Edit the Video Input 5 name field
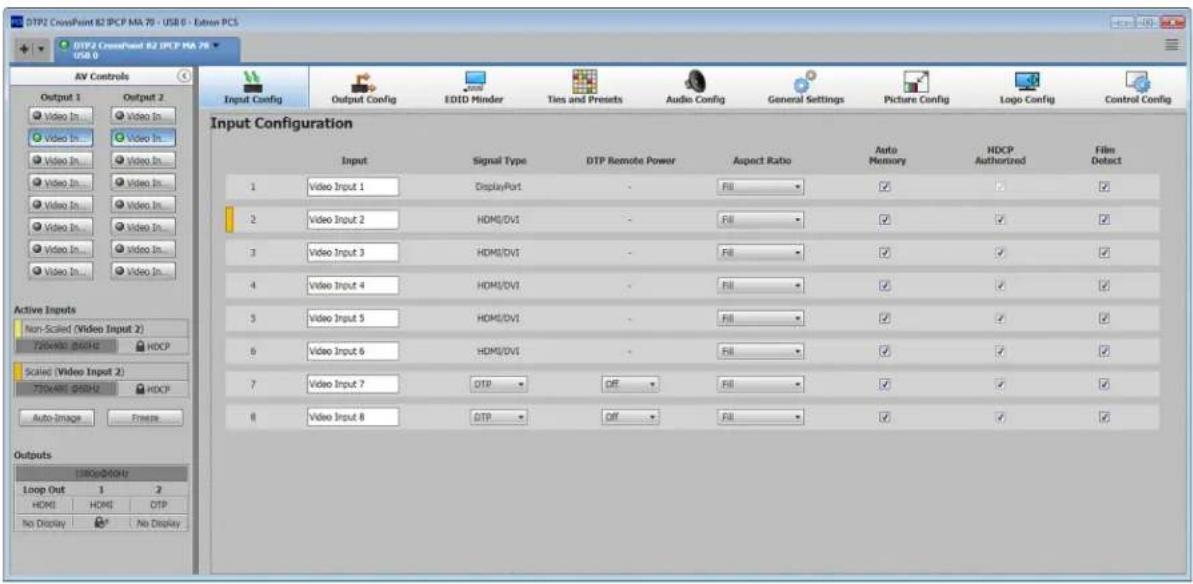 [353, 319]
